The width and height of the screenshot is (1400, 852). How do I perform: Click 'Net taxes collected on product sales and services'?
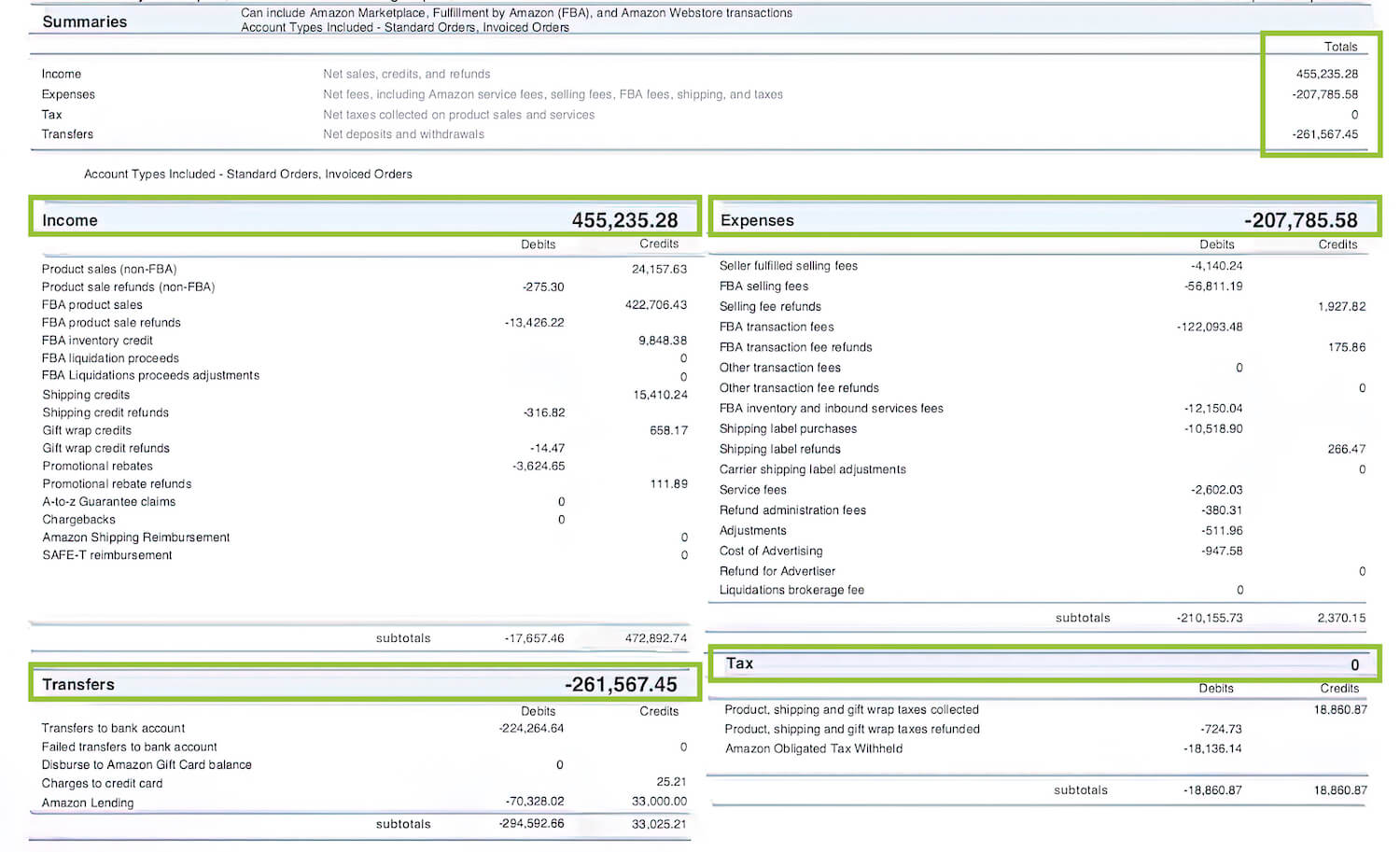(x=459, y=115)
